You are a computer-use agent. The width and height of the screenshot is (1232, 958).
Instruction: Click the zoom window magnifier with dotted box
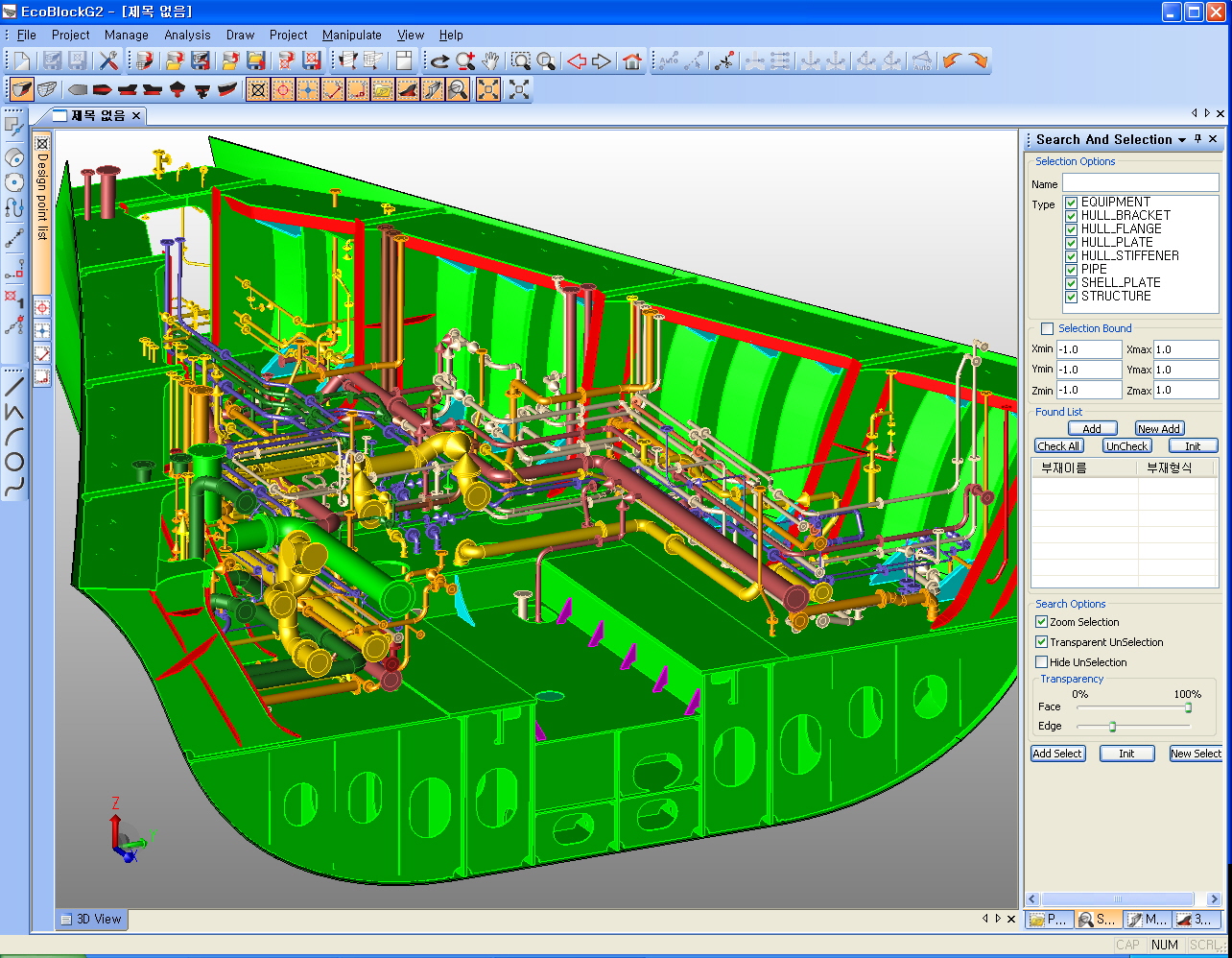(x=521, y=60)
